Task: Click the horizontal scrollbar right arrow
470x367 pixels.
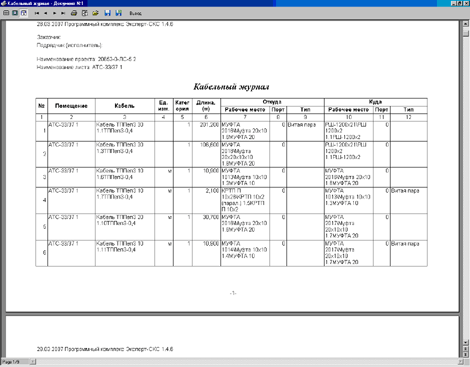Action: [460, 362]
